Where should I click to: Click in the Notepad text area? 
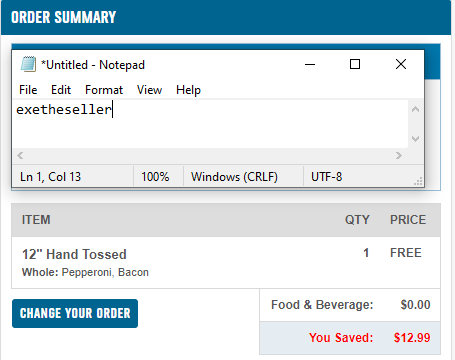pyautogui.click(x=211, y=124)
